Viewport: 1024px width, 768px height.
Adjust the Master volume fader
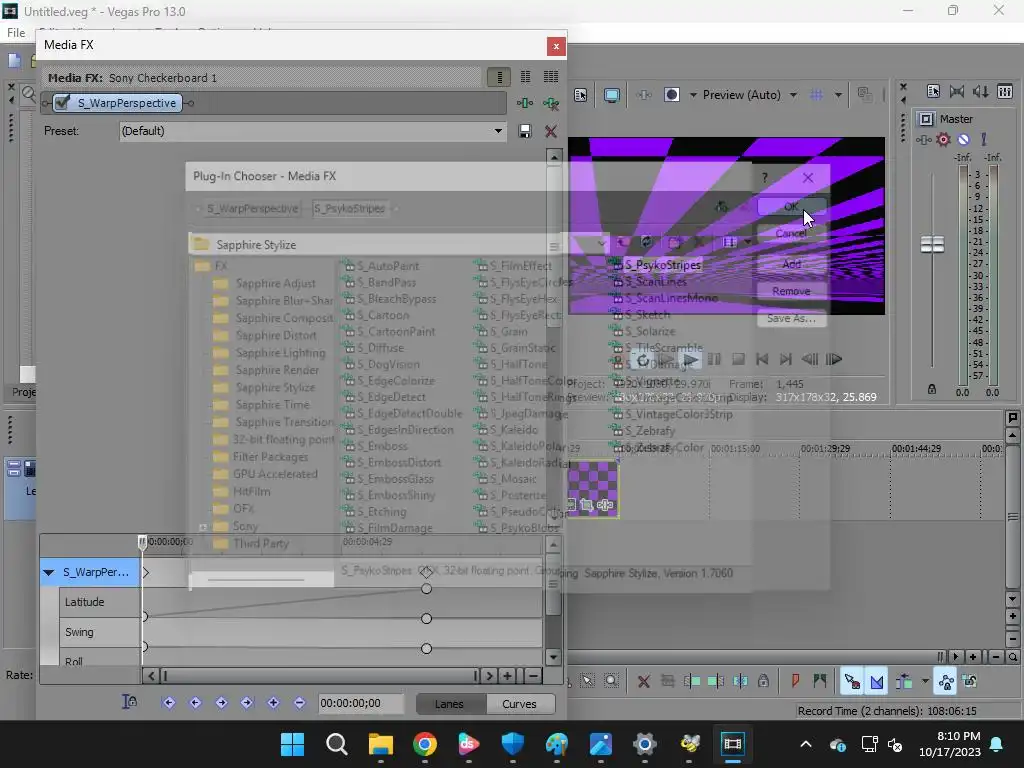tap(932, 244)
